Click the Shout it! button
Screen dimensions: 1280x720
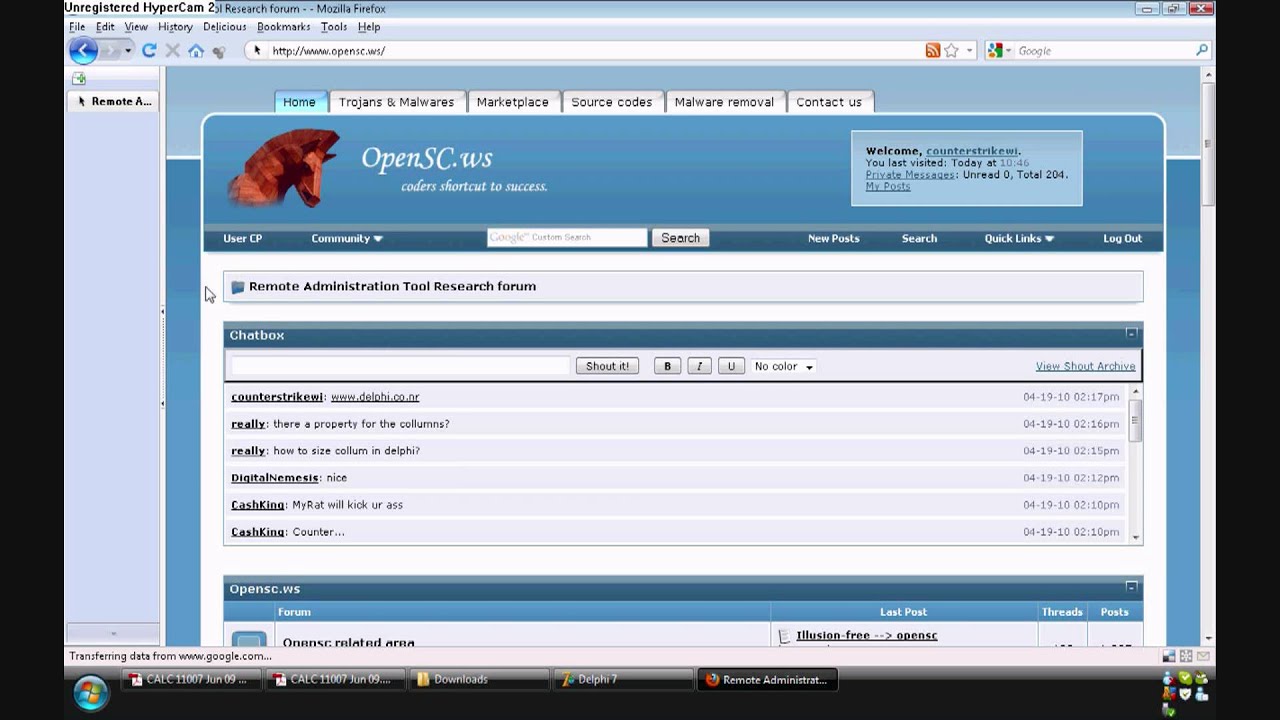607,366
